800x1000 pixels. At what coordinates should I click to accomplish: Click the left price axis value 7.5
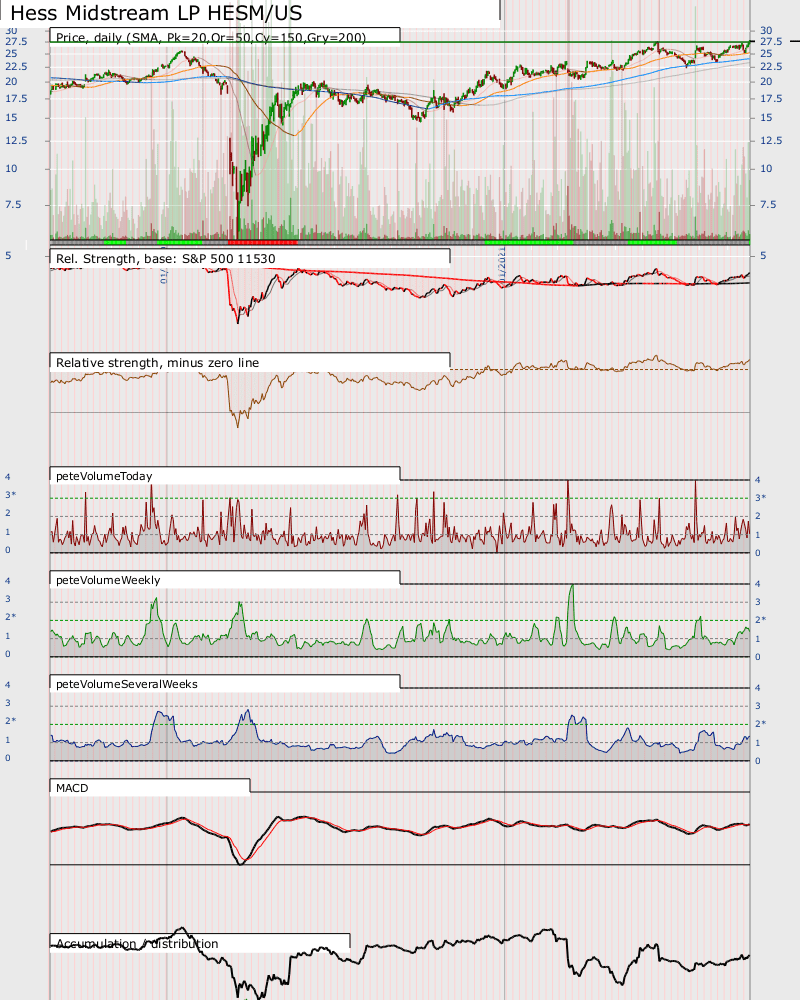tap(13, 205)
